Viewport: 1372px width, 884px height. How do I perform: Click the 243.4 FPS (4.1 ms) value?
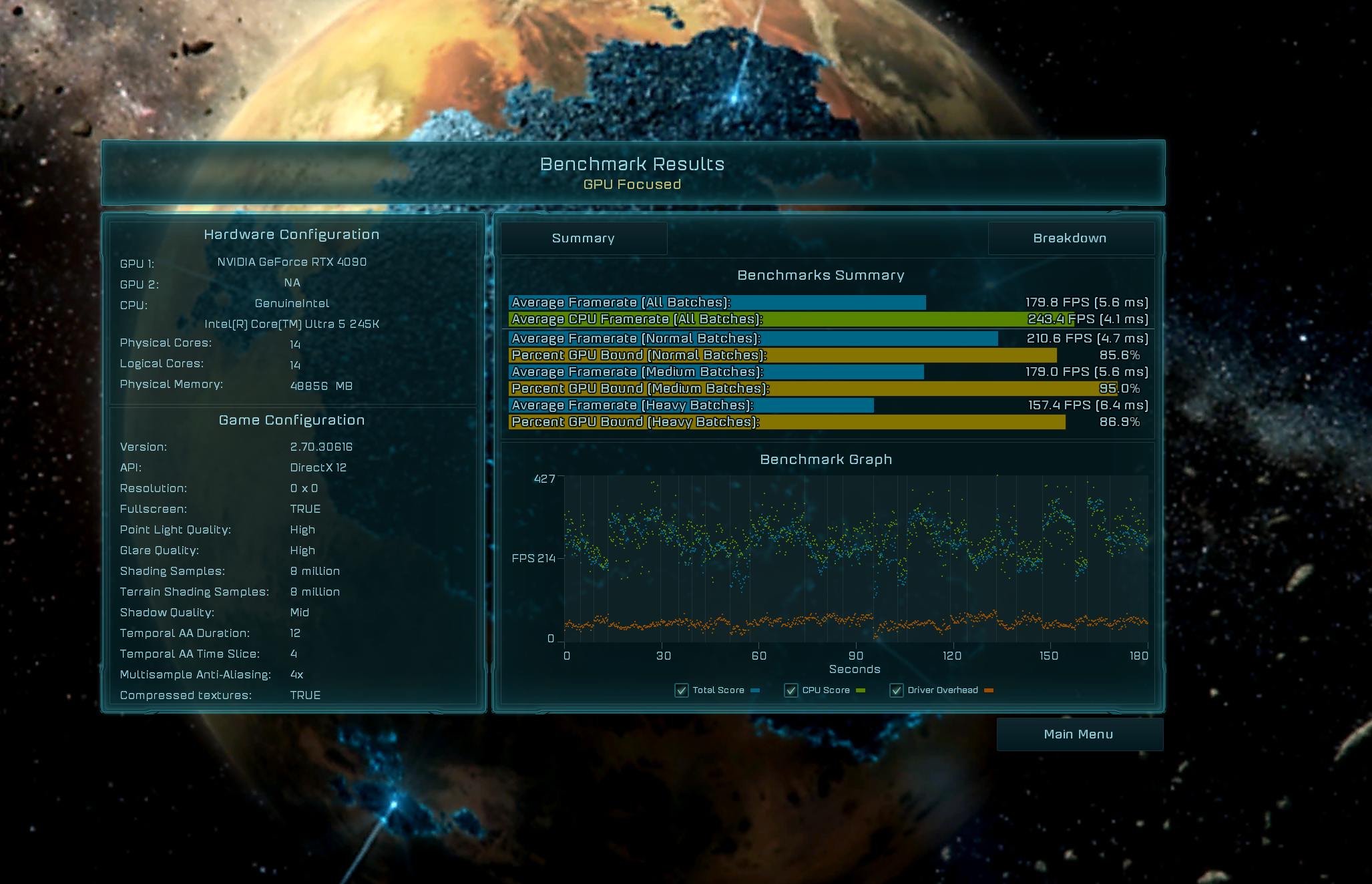pos(1088,319)
